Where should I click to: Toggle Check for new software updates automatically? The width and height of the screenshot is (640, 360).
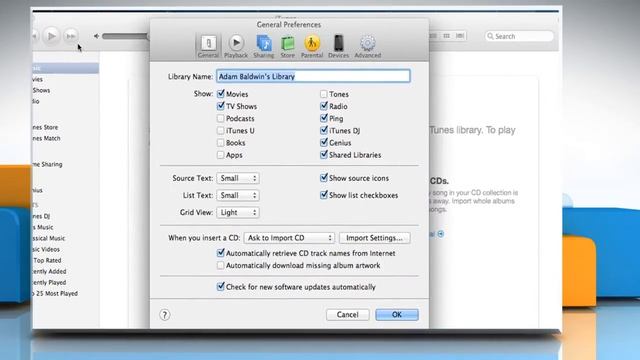(221, 287)
